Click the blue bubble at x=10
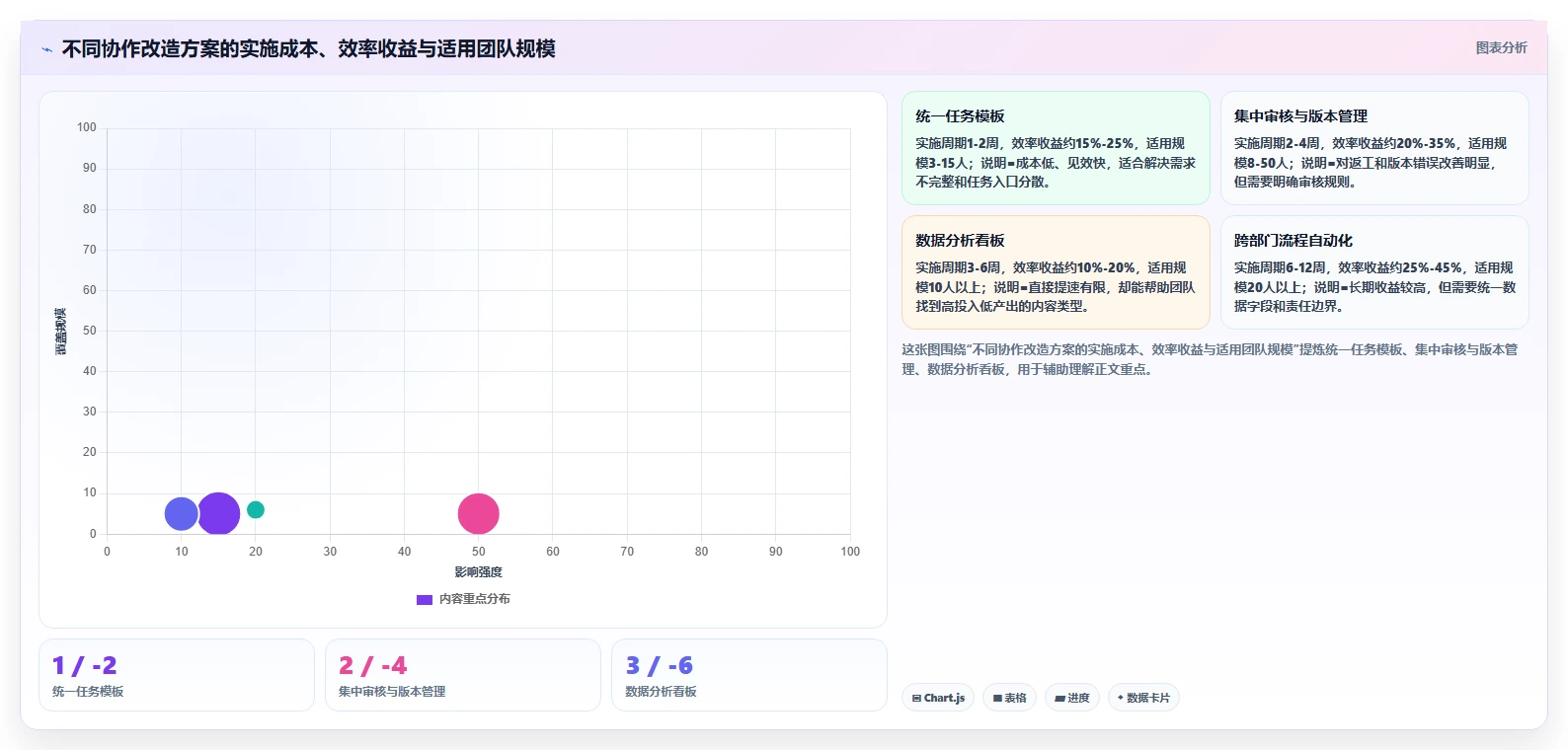Image resolution: width=1568 pixels, height=750 pixels. pos(181,514)
